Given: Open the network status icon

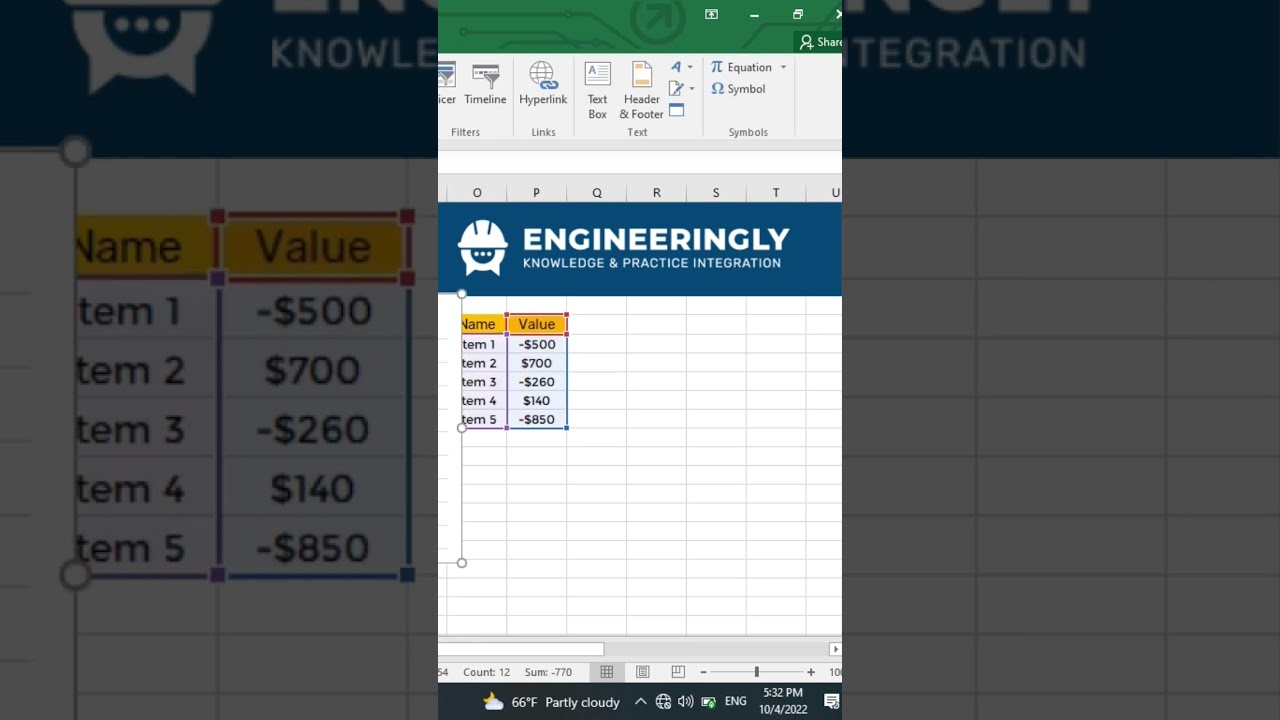Looking at the screenshot, I should (663, 702).
